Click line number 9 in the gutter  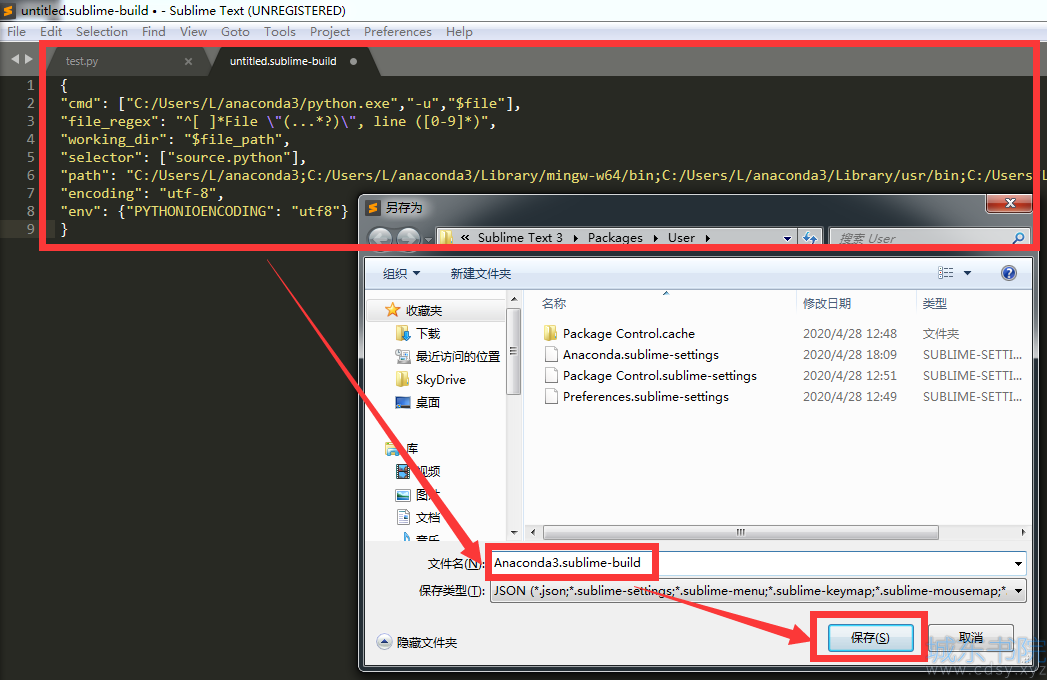click(x=30, y=229)
